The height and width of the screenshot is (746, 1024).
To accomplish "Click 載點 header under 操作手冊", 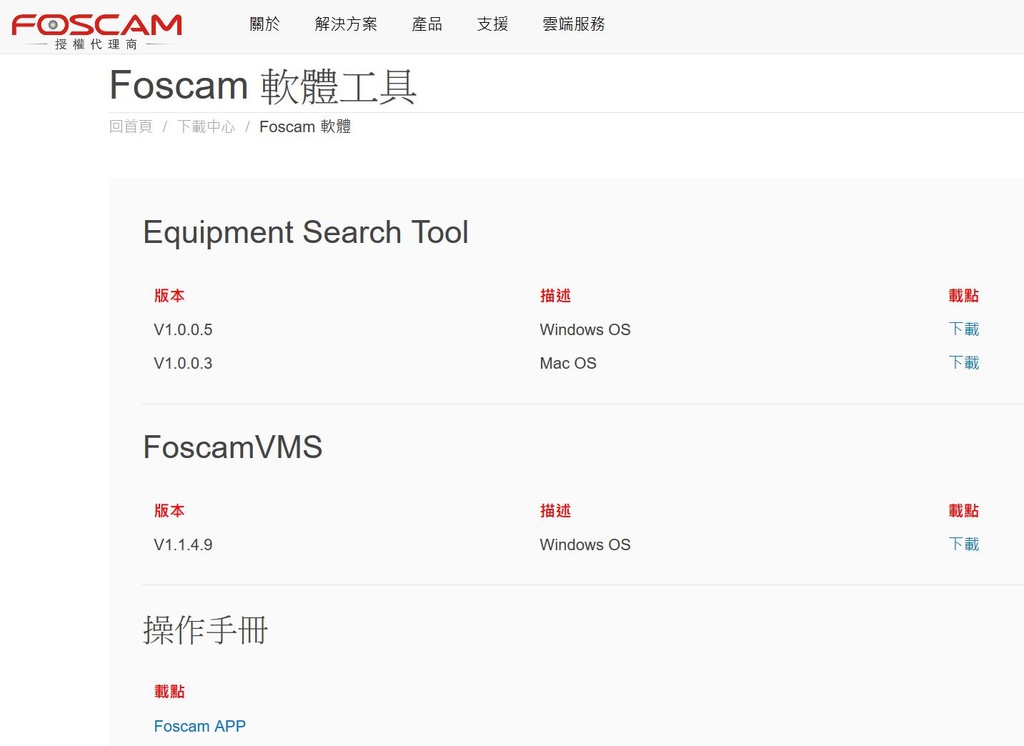I will click(169, 691).
